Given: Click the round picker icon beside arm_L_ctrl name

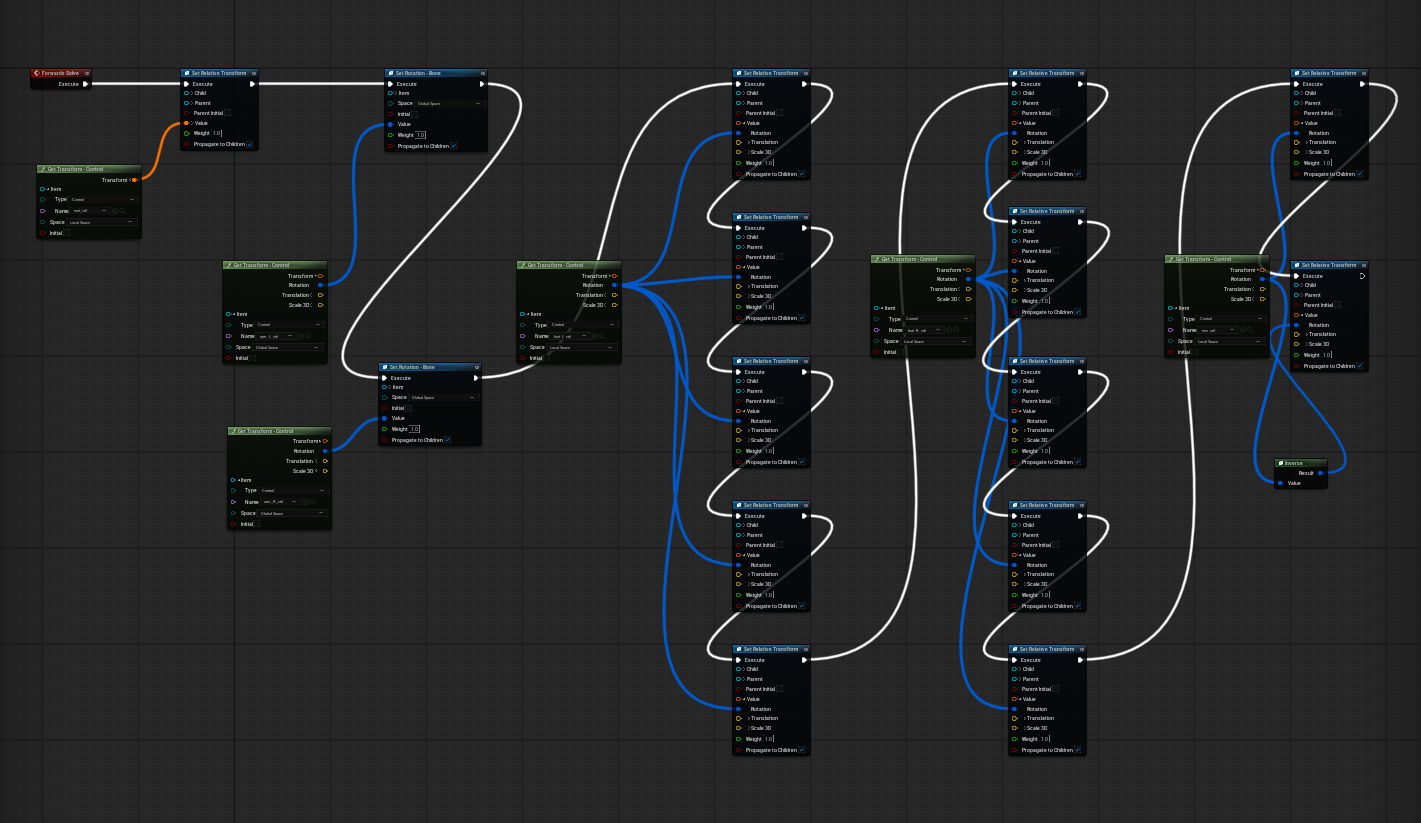Looking at the screenshot, I should coord(301,336).
